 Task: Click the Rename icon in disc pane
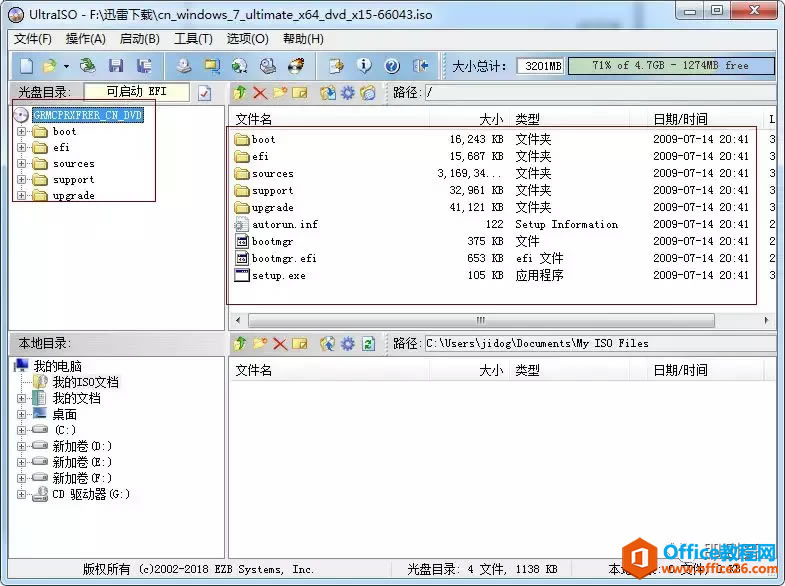point(300,93)
